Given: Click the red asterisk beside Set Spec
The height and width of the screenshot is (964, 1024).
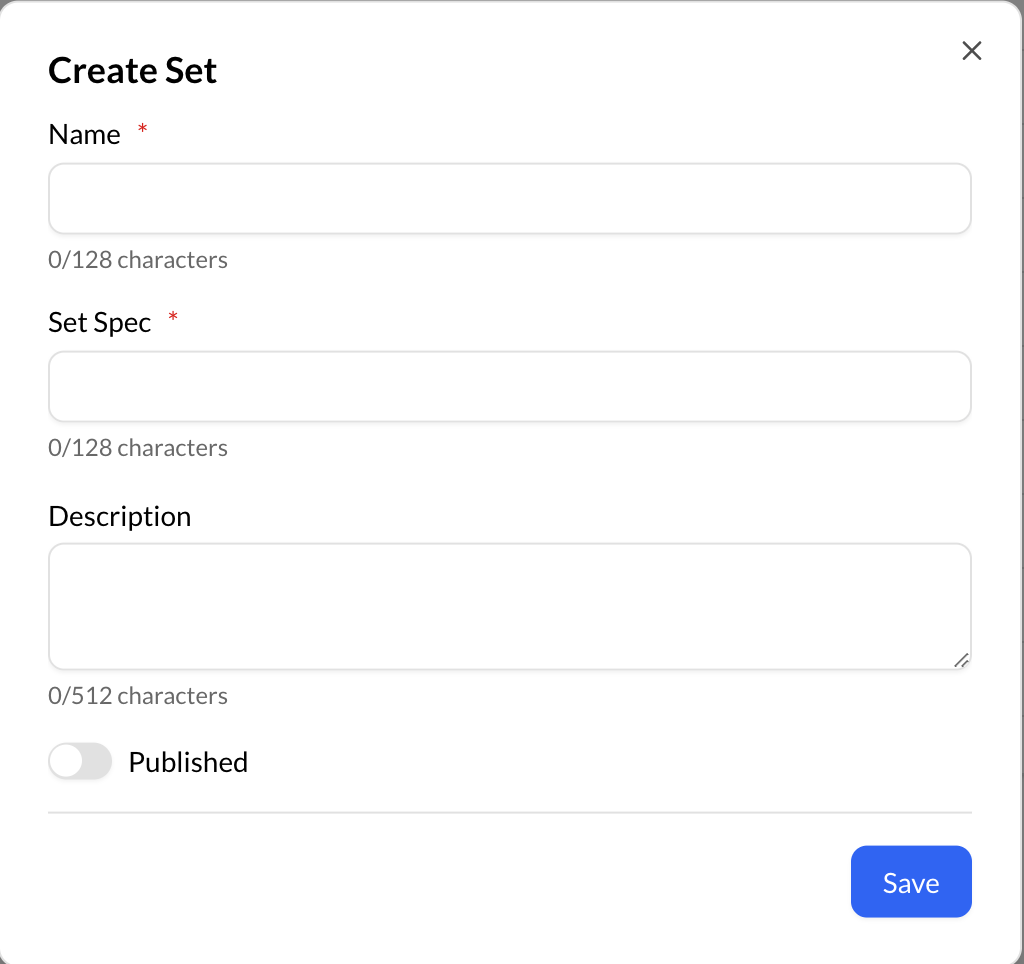Looking at the screenshot, I should coord(173,317).
